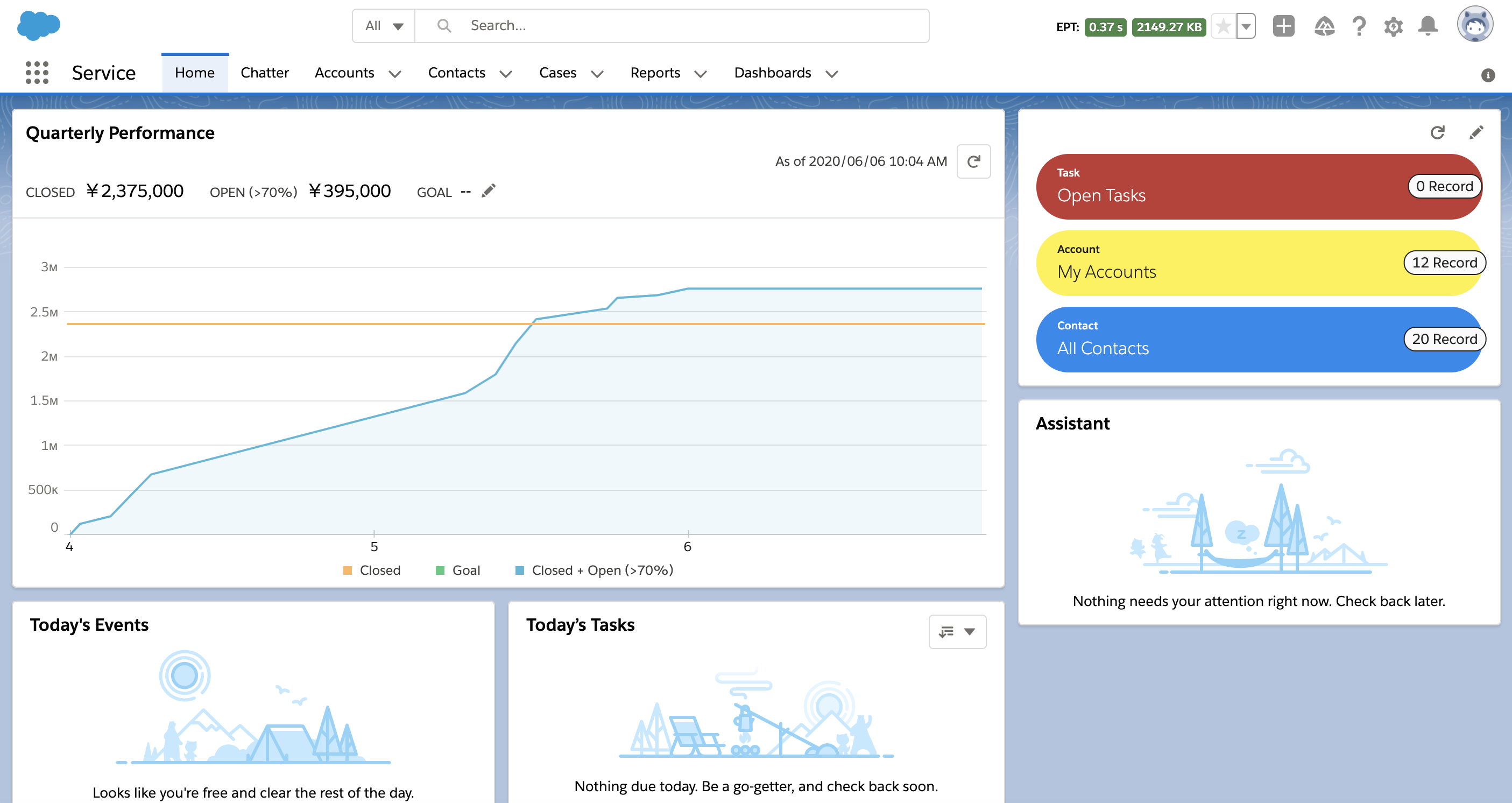Viewport: 1512px width, 803px height.
Task: Refresh the Quarterly Performance chart
Action: click(973, 161)
